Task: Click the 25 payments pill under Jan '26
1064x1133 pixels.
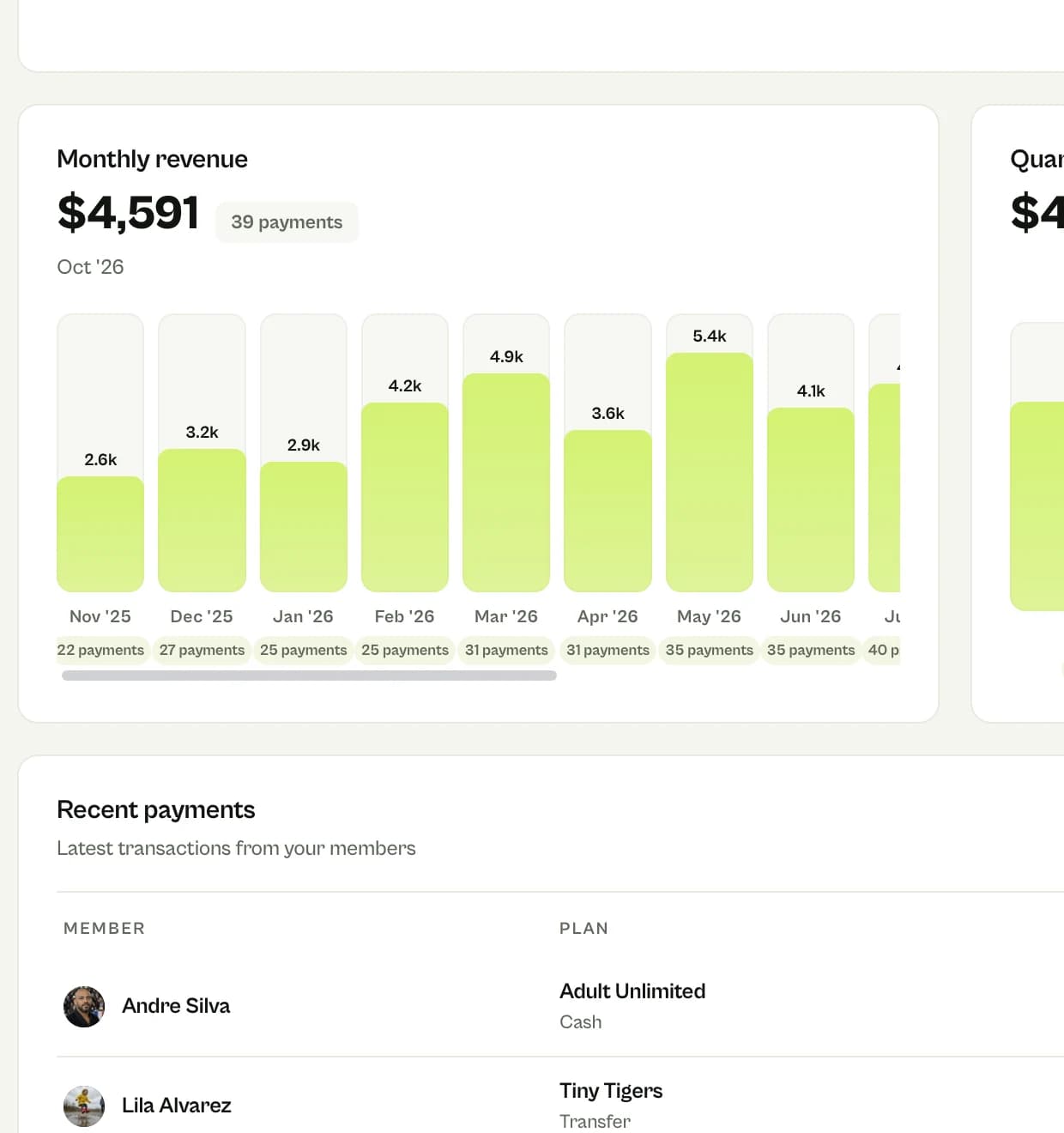Action: coord(304,650)
